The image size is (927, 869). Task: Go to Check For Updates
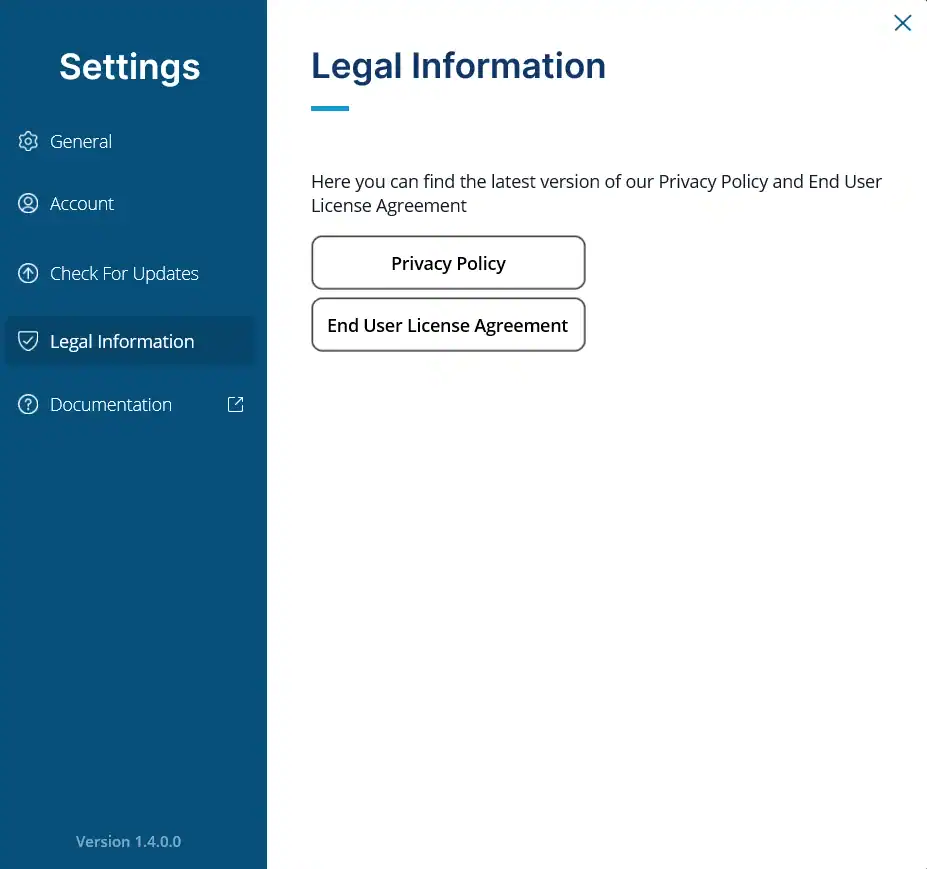124,273
